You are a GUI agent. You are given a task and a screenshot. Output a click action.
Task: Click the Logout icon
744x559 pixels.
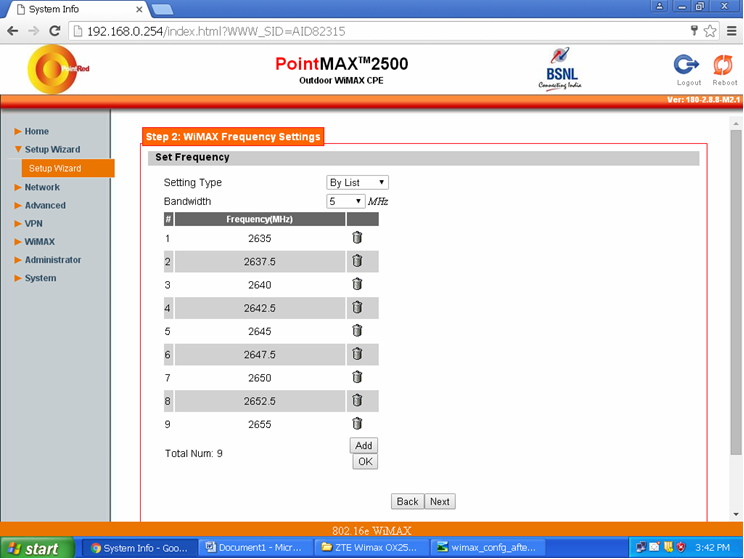(687, 65)
